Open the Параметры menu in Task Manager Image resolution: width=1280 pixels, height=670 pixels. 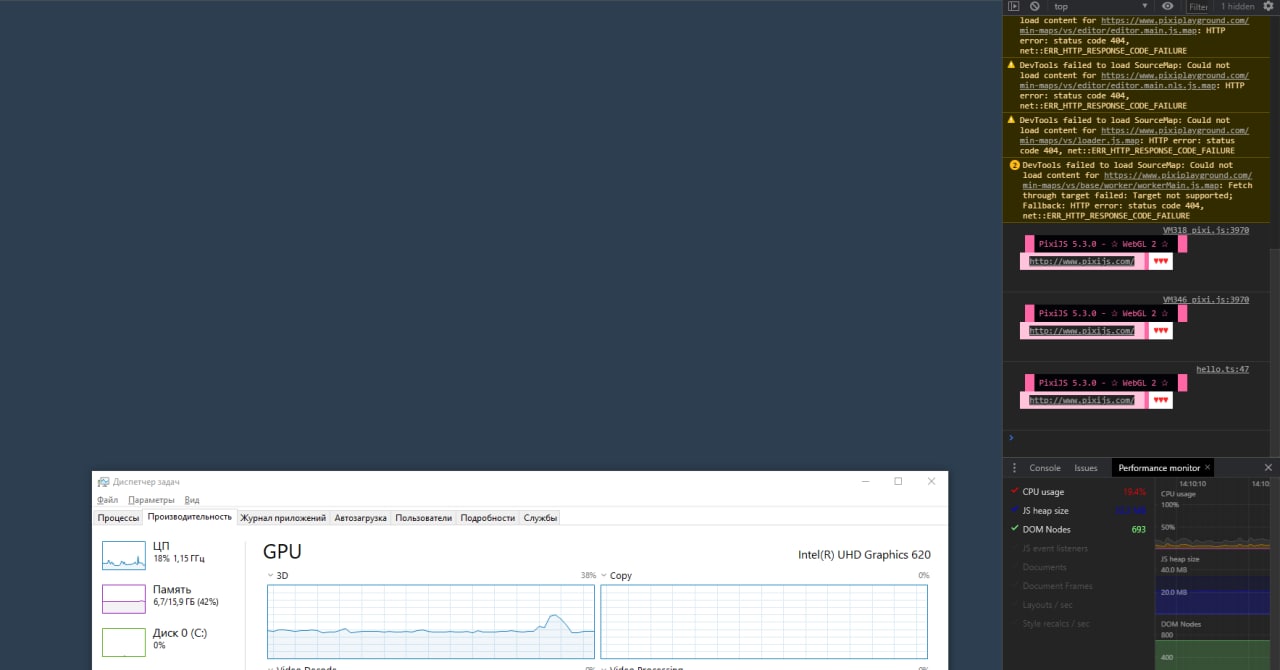click(x=151, y=500)
